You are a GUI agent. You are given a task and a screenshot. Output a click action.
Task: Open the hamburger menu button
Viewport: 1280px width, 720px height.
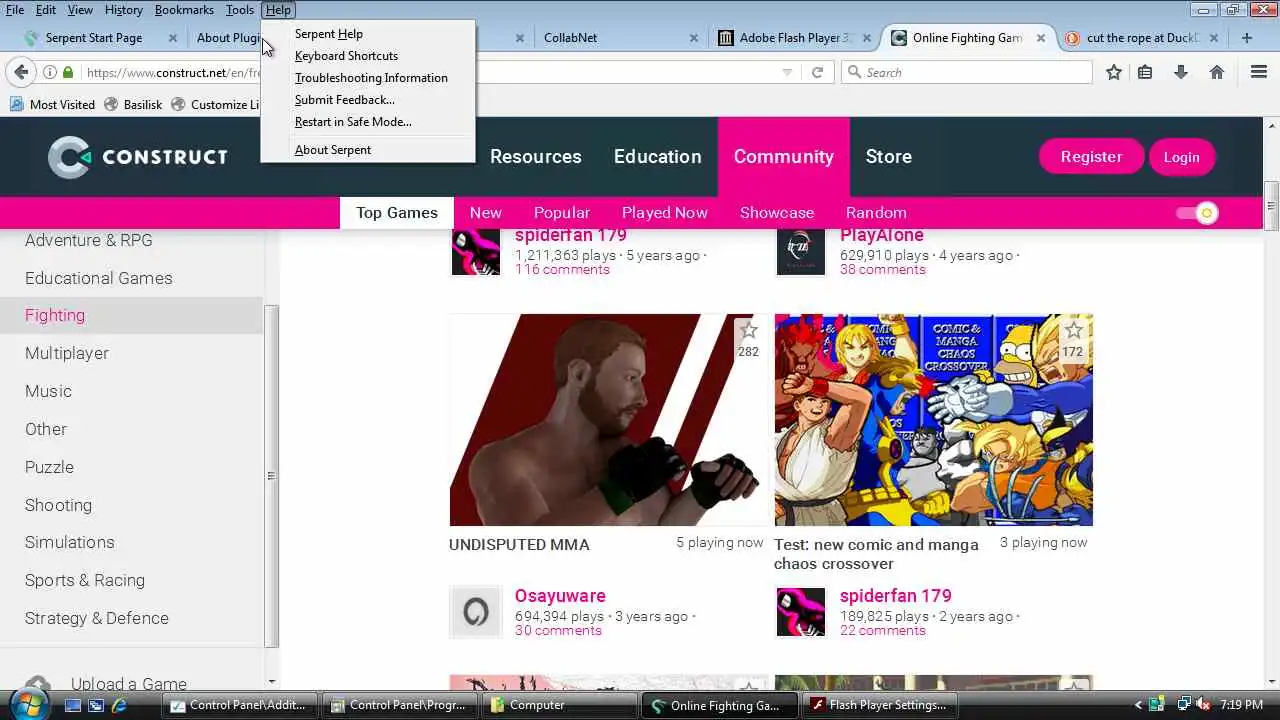click(x=1259, y=72)
